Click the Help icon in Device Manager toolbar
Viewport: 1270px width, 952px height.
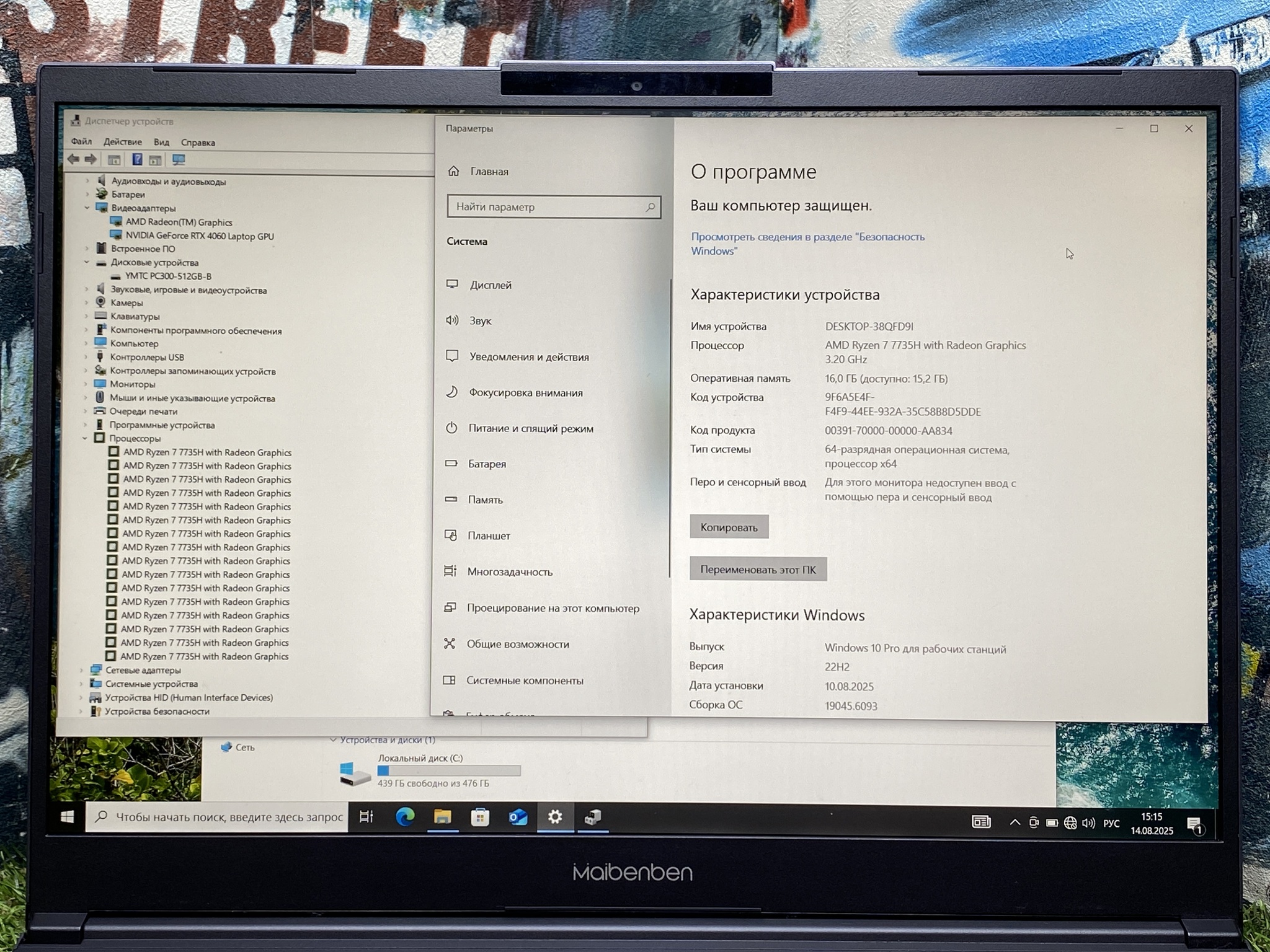137,160
